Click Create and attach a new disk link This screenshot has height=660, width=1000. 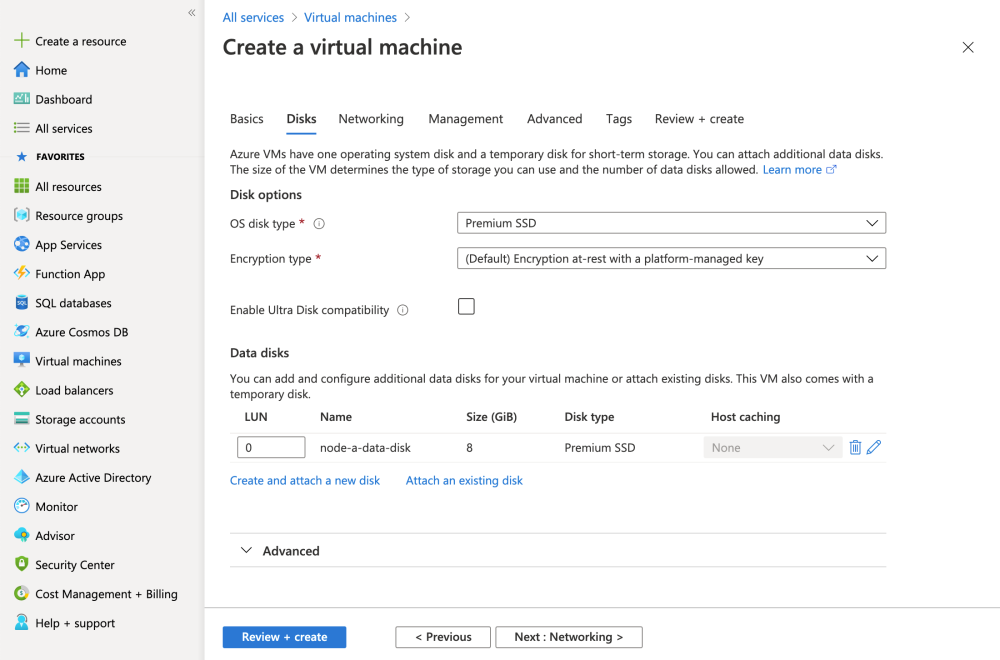[305, 481]
